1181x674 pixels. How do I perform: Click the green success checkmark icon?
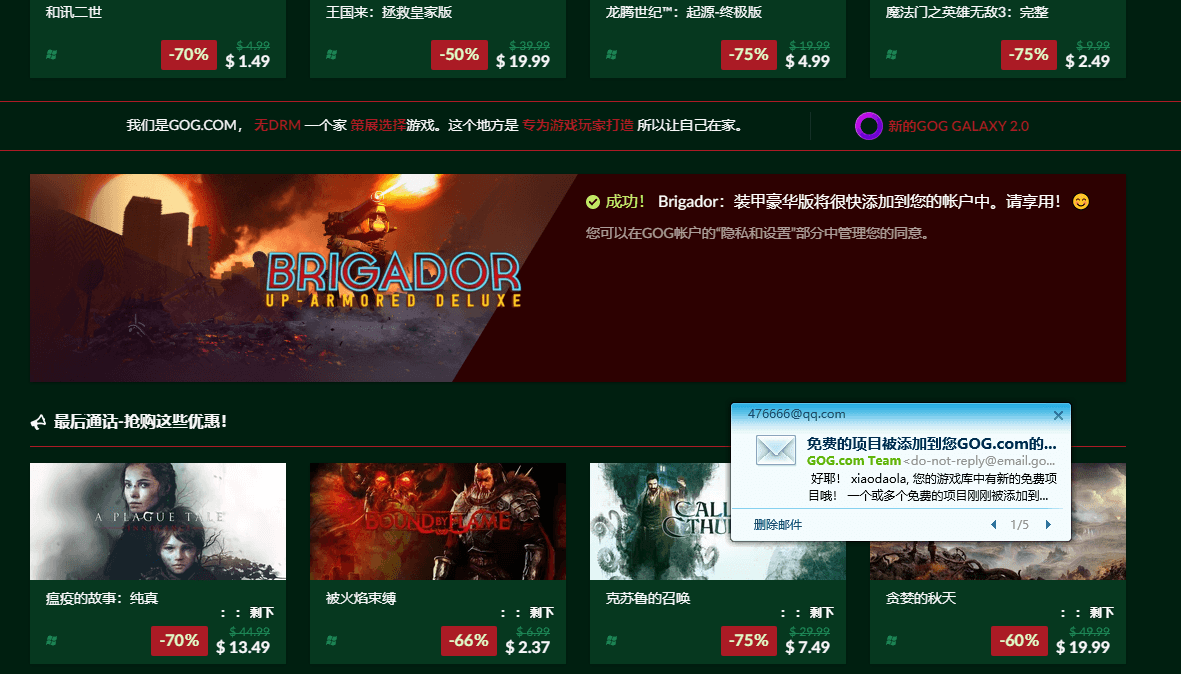[x=593, y=202]
